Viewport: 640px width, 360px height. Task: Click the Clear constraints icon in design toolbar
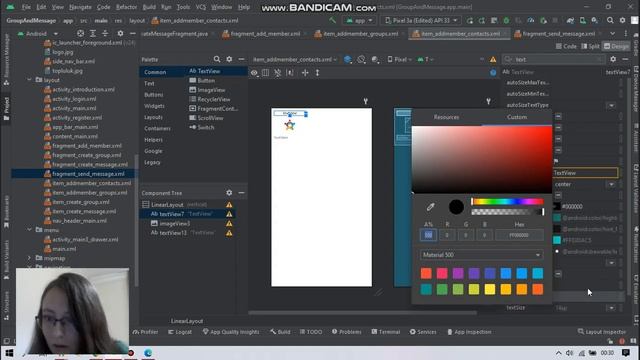click(278, 73)
